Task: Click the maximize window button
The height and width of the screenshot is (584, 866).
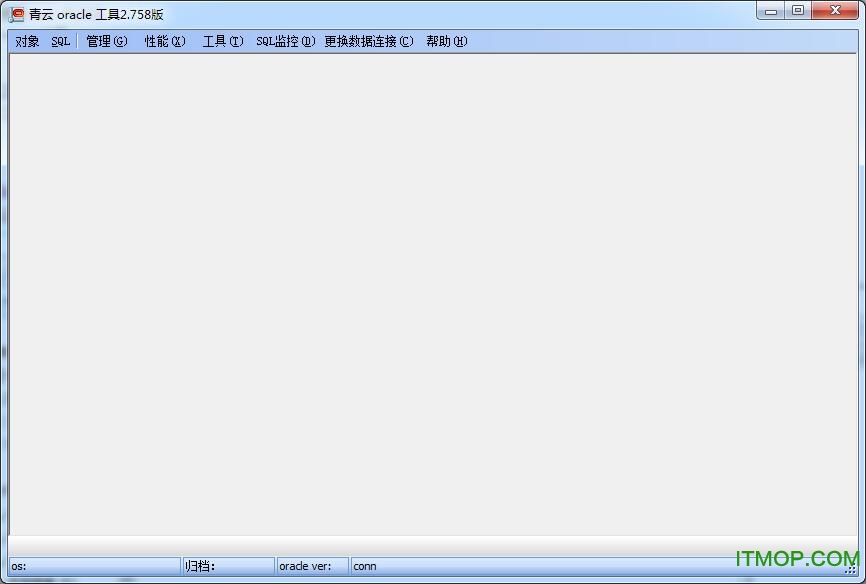Action: 797,11
